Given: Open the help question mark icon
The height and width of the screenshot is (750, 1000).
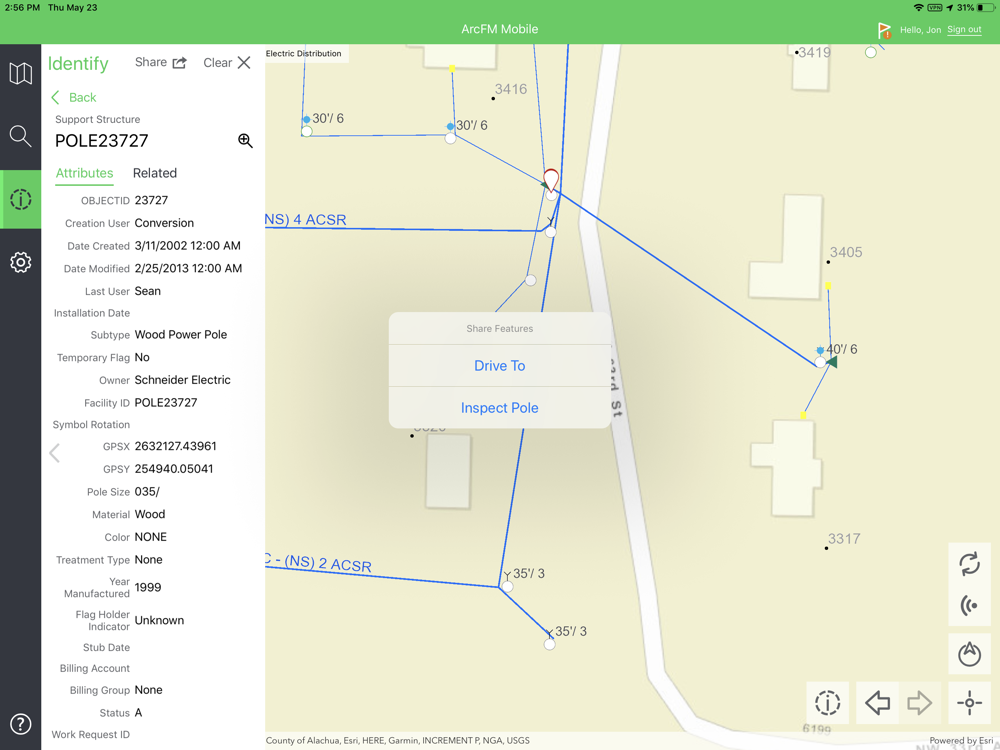Looking at the screenshot, I should [x=20, y=724].
